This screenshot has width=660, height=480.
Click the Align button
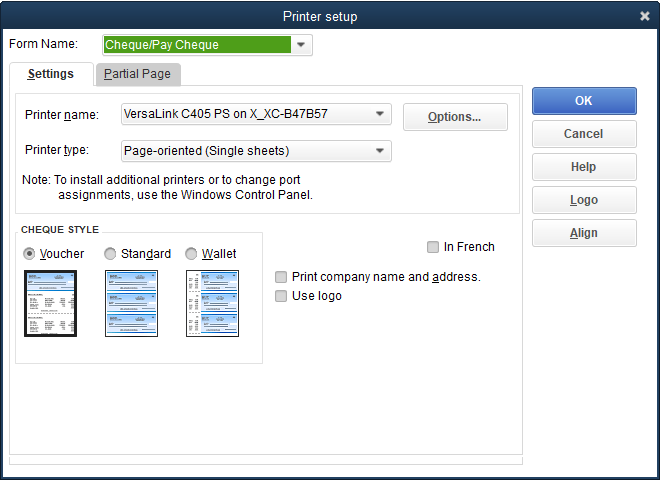[x=583, y=233]
